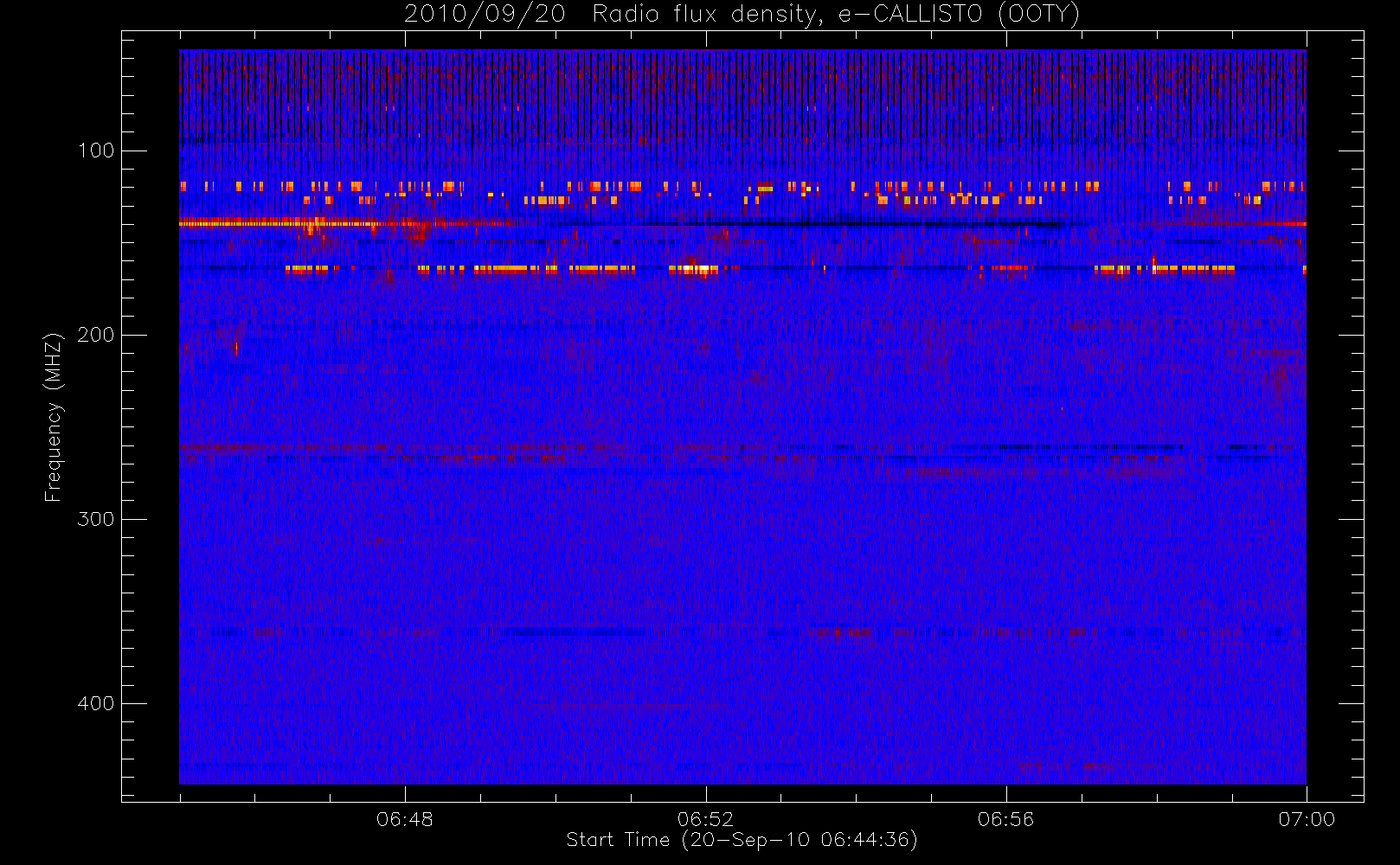Click the 06:52 time tick label
This screenshot has width=1400, height=865.
[705, 819]
